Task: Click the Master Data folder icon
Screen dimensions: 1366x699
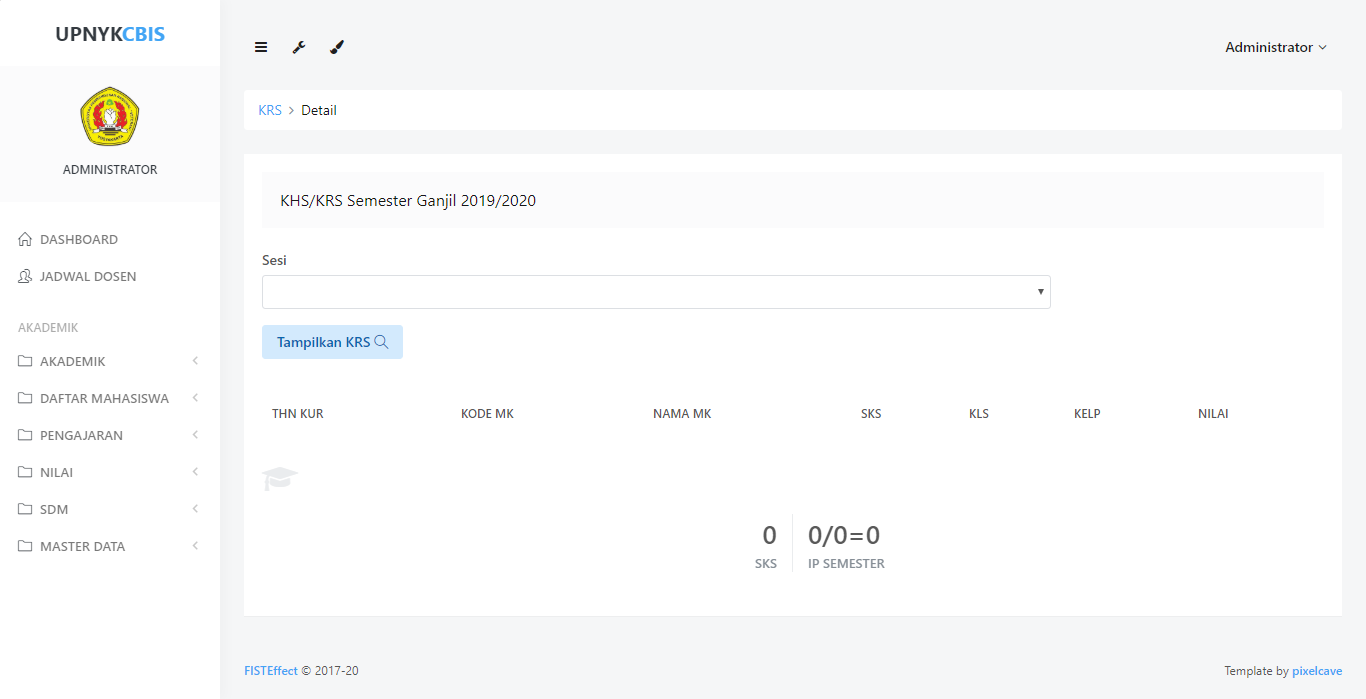Action: point(26,547)
